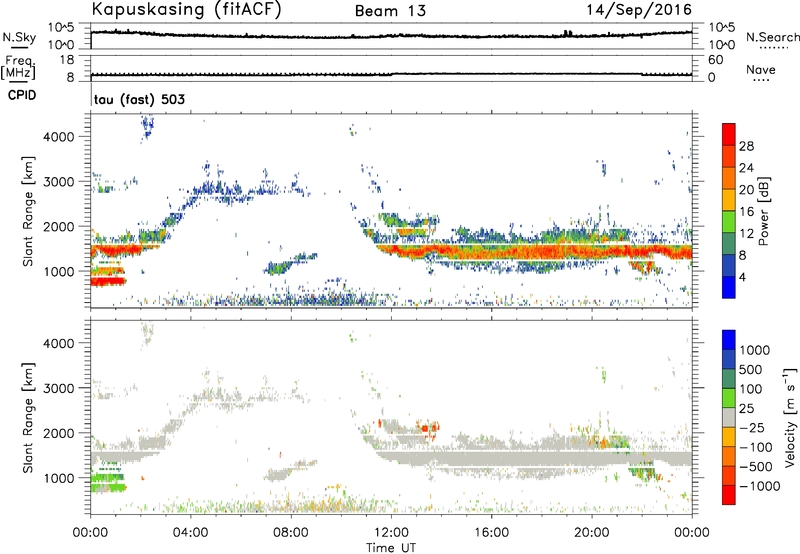Click the 'tau (fast) 503' text
This screenshot has width=800, height=554.
pos(139,99)
